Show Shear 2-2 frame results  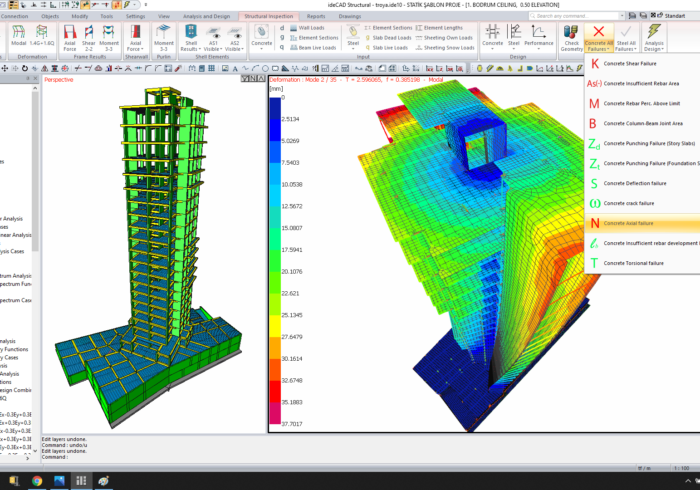tap(88, 38)
